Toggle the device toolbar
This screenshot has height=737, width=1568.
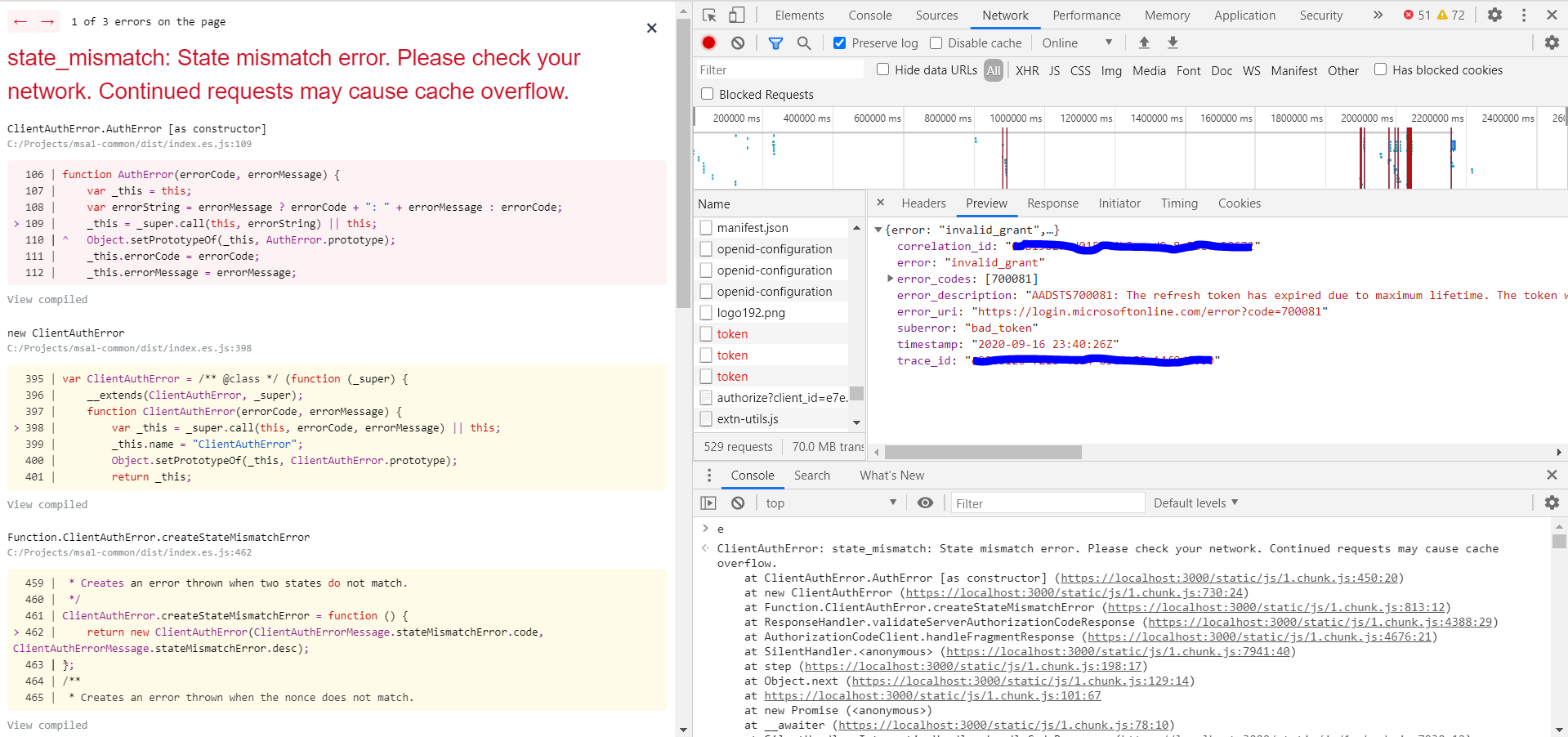pyautogui.click(x=737, y=15)
